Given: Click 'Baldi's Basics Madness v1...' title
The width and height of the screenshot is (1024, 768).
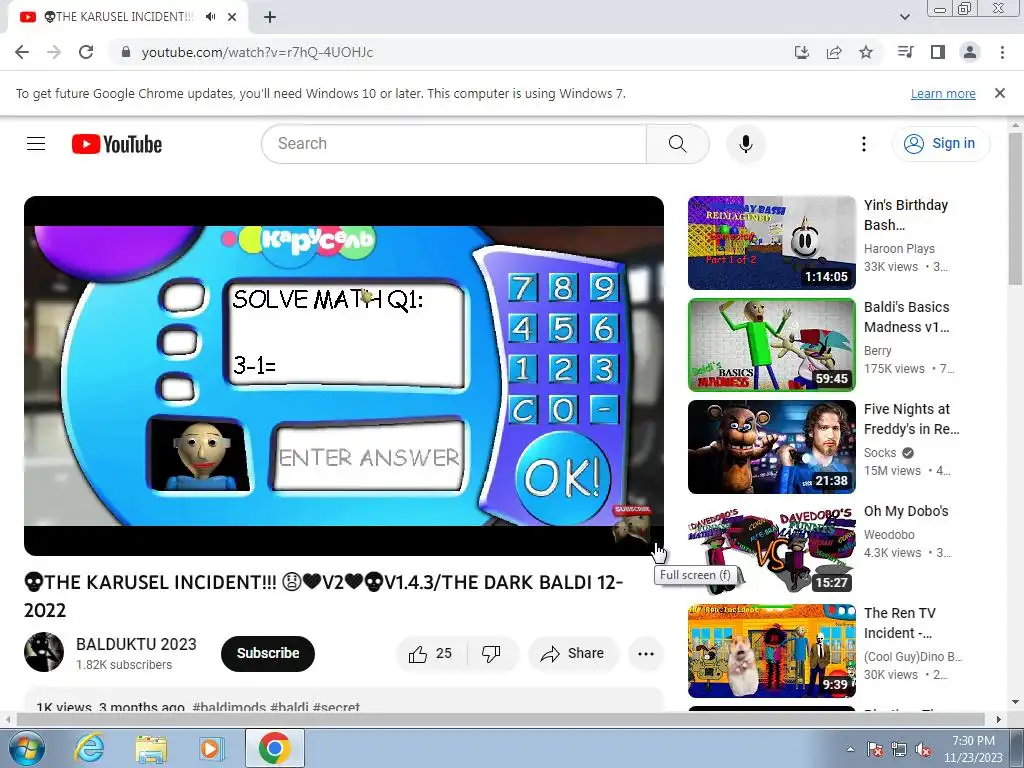Looking at the screenshot, I should click(906, 317).
